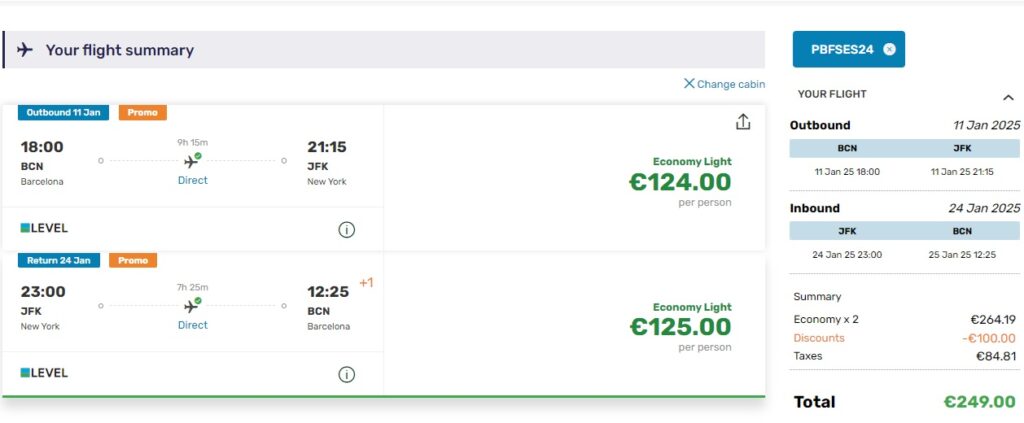Screen dimensions: 1024x423
Task: Collapse the YOUR FLIGHT panel
Action: (1008, 96)
